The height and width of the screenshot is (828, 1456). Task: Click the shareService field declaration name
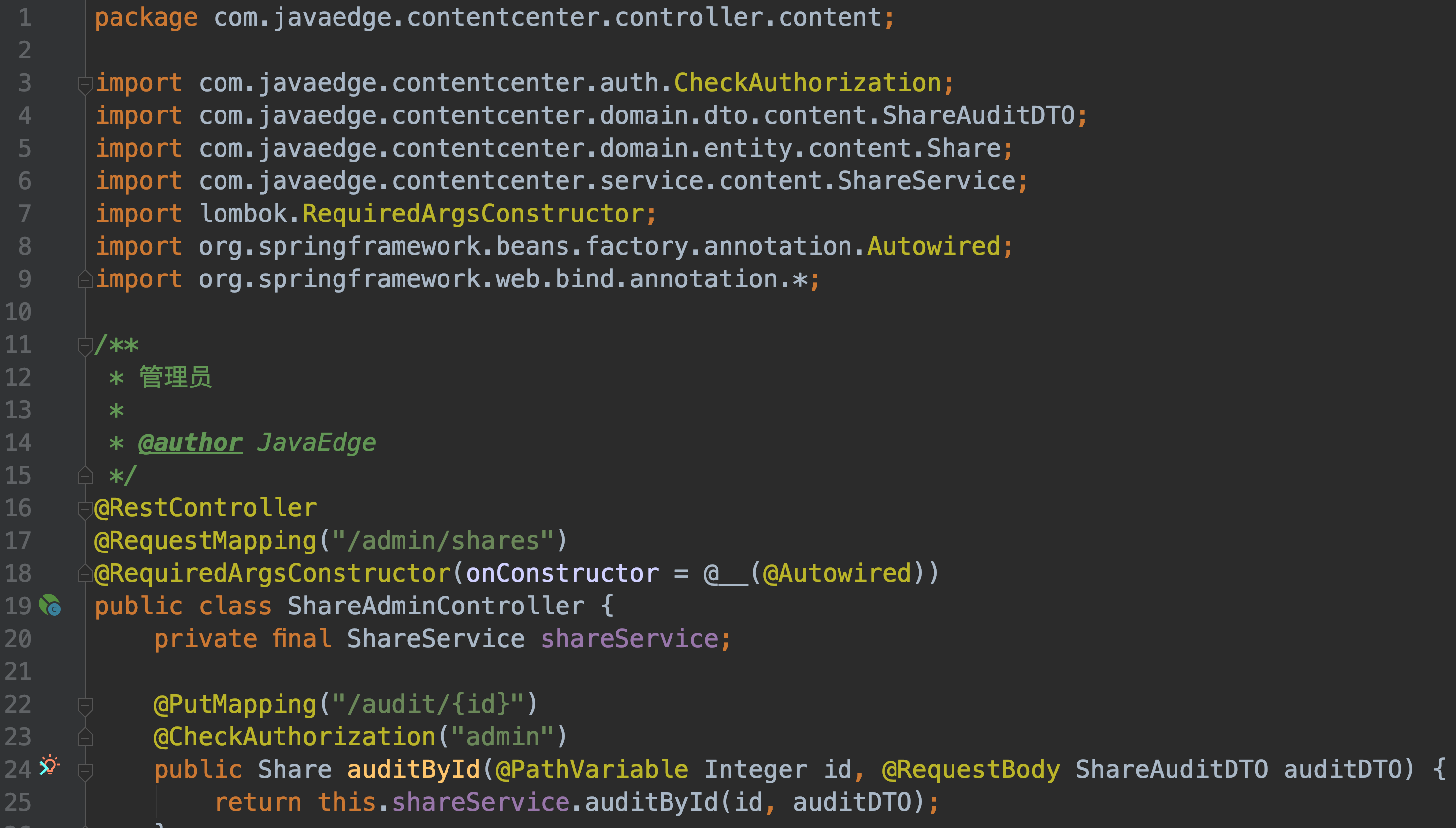click(x=629, y=639)
